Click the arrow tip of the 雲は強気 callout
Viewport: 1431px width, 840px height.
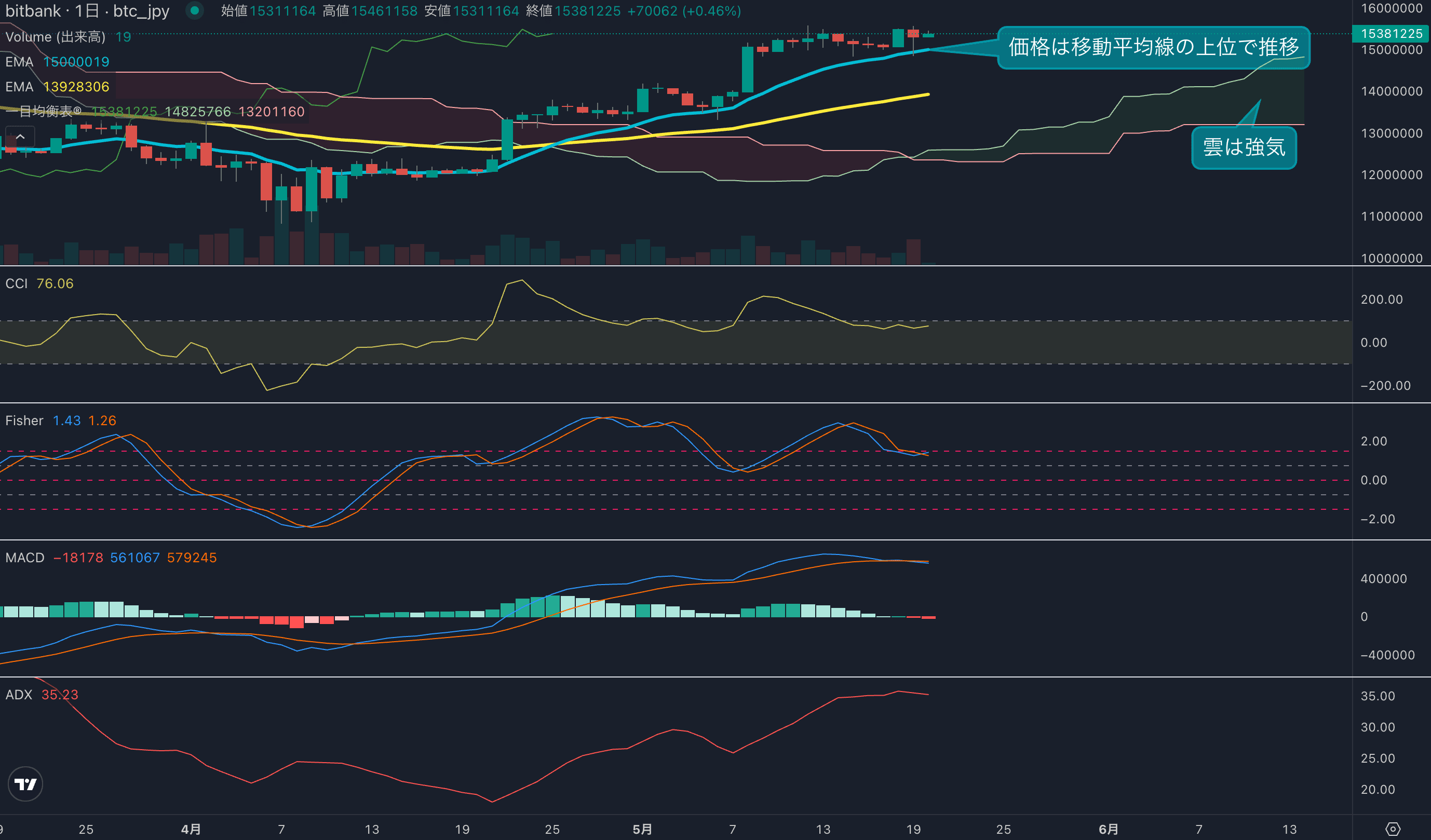click(x=1260, y=101)
